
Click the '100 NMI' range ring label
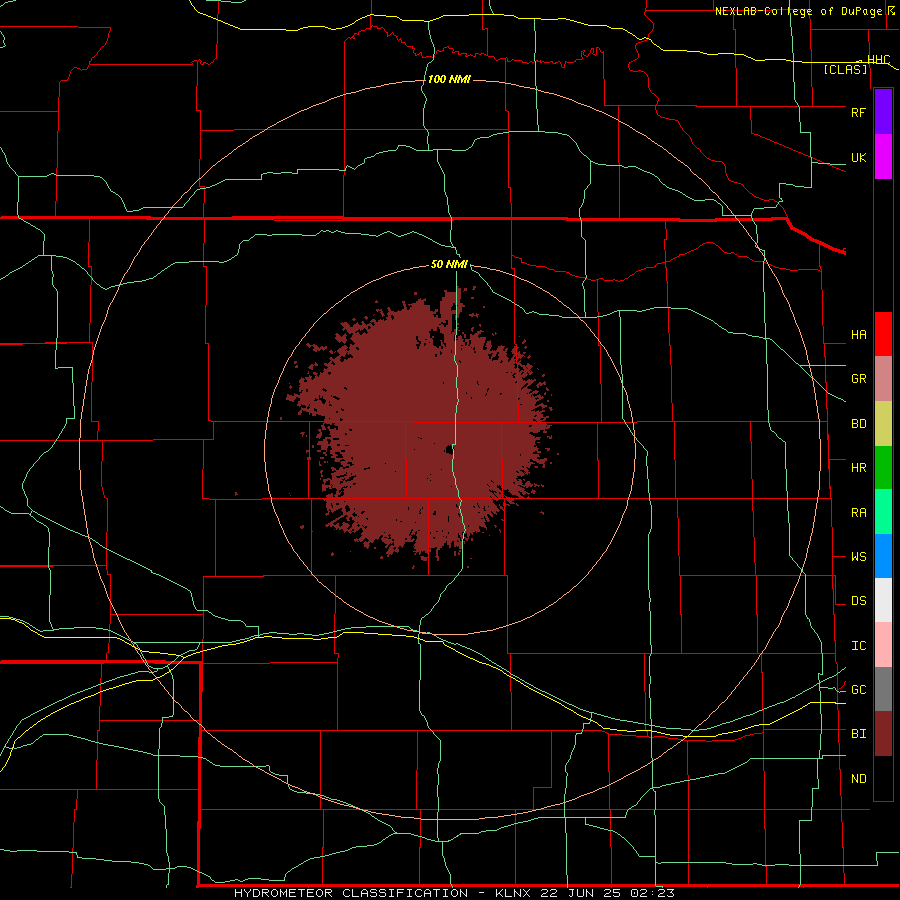pyautogui.click(x=449, y=79)
